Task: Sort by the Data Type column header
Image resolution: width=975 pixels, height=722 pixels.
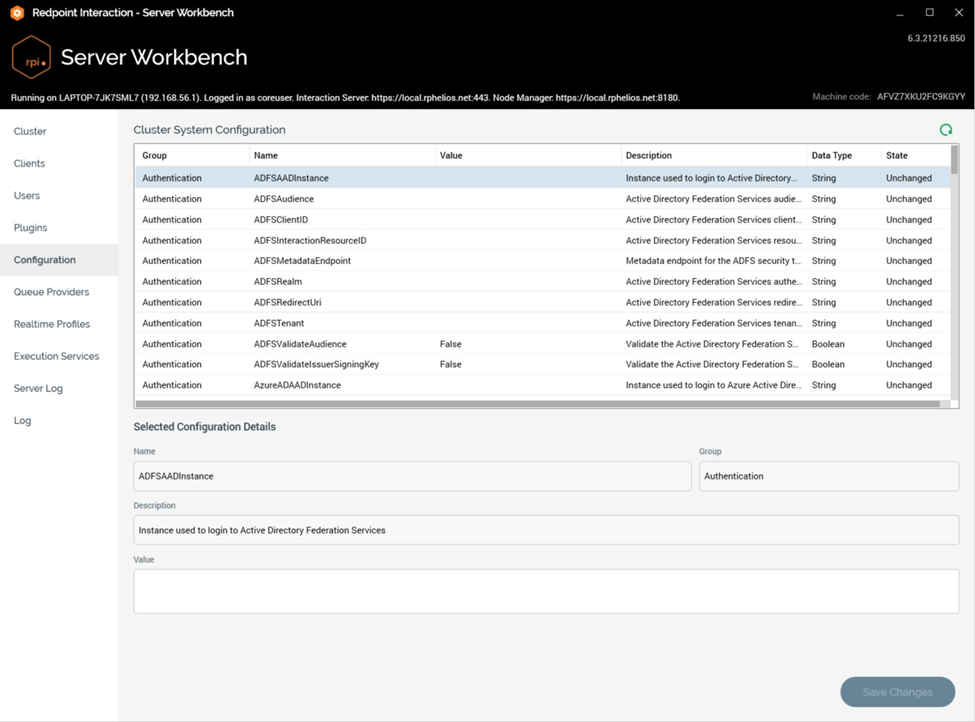Action: point(831,156)
